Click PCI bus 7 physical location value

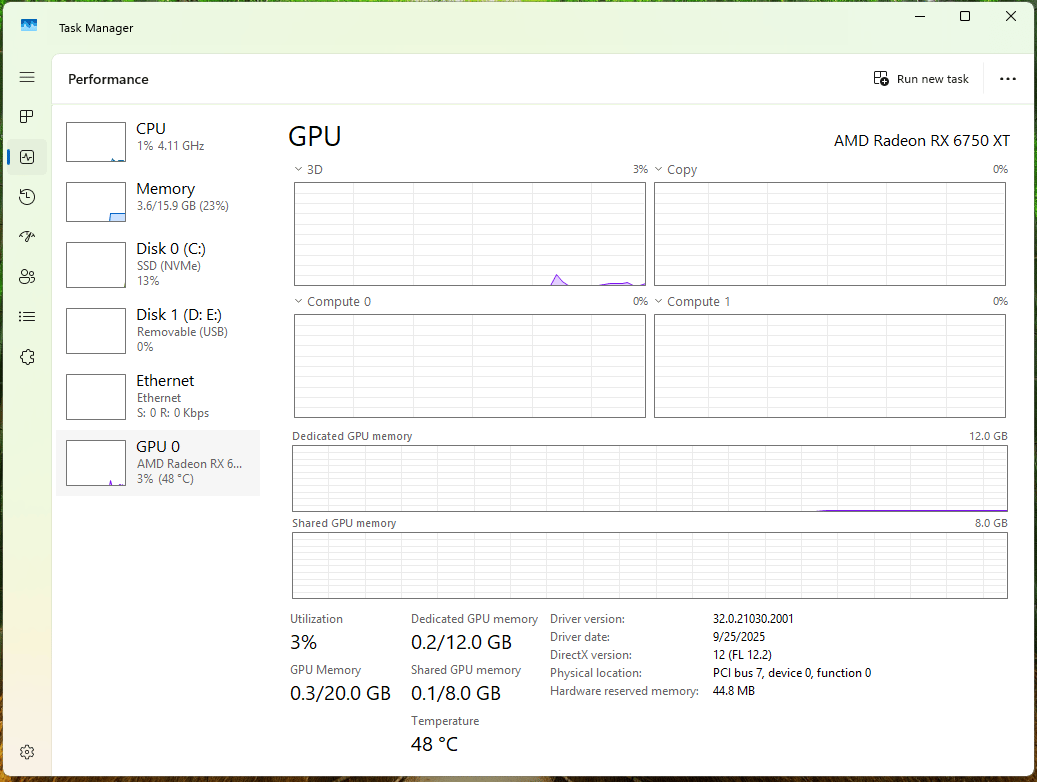click(x=792, y=673)
